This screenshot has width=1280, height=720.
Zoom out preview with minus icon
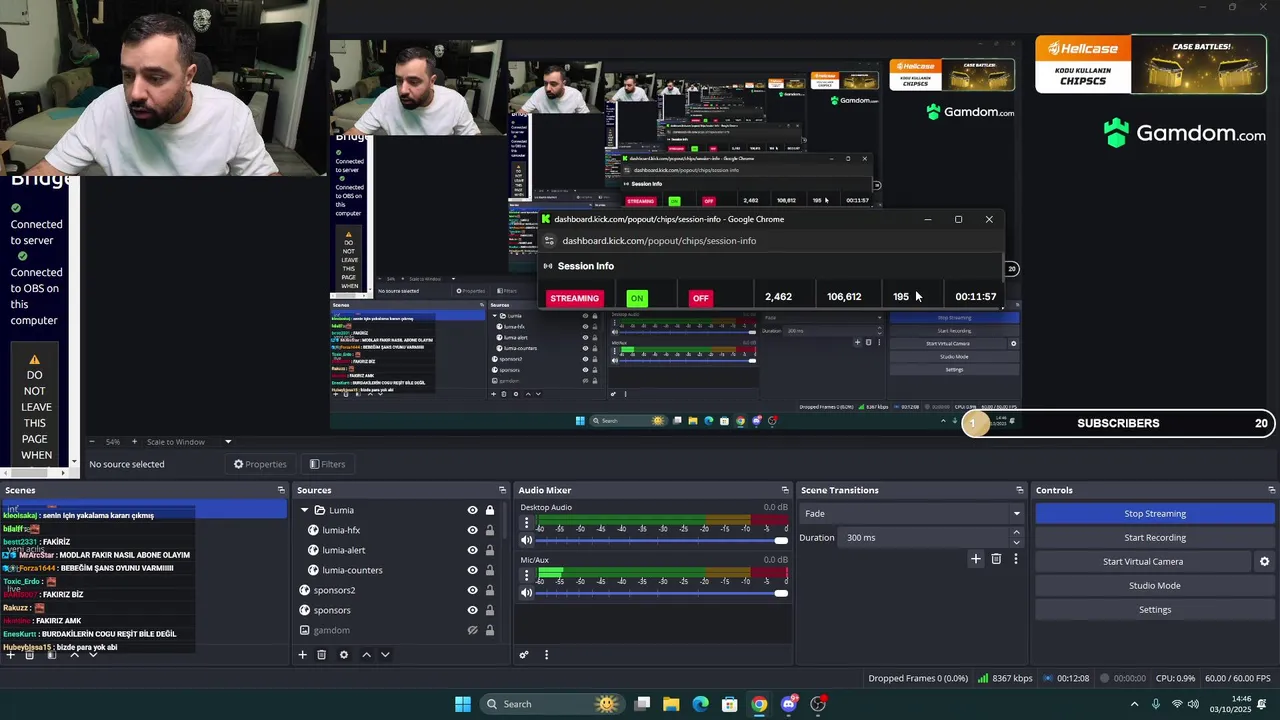click(x=92, y=442)
